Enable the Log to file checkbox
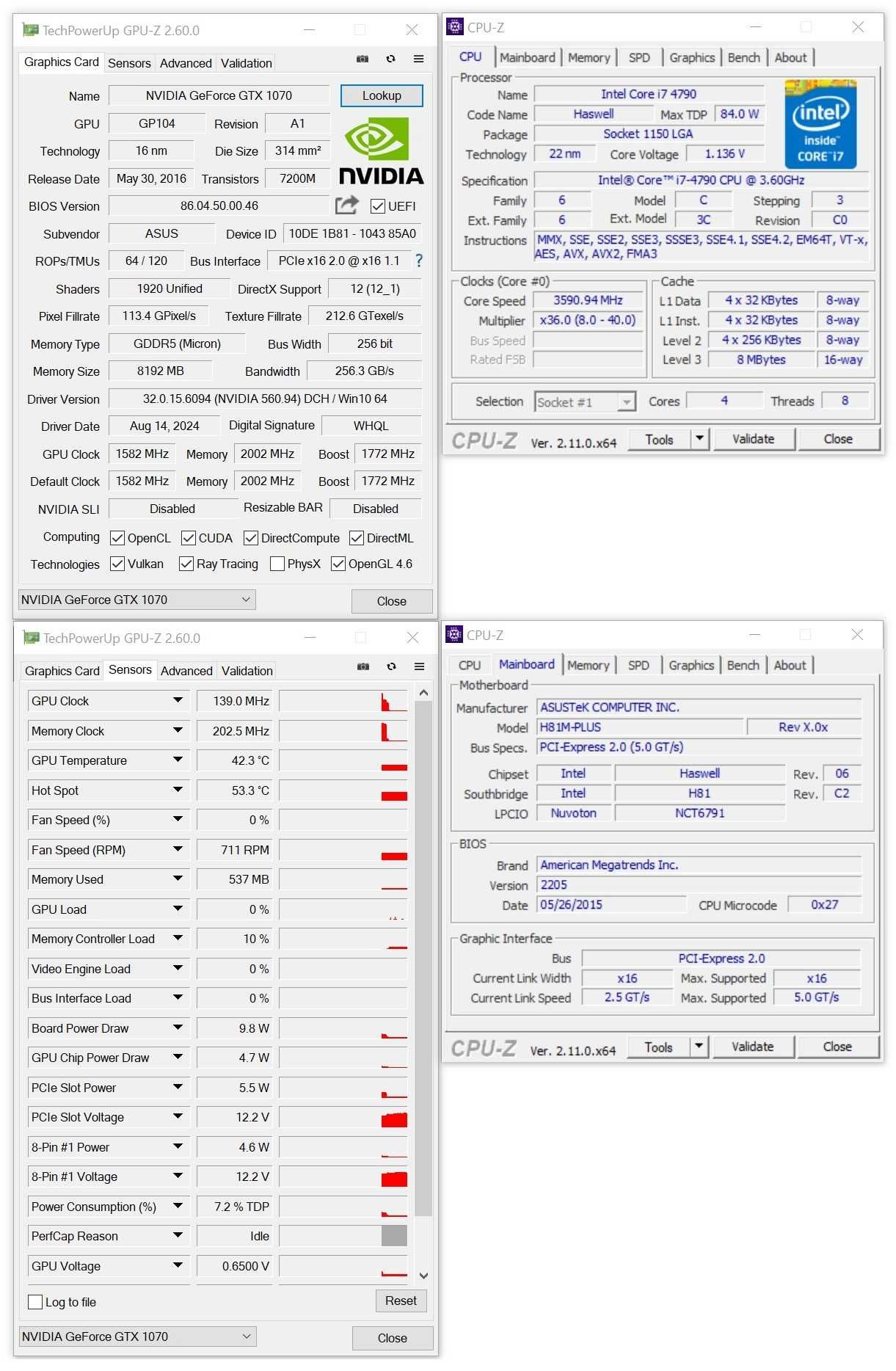The width and height of the screenshot is (896, 1371). pos(34,1302)
